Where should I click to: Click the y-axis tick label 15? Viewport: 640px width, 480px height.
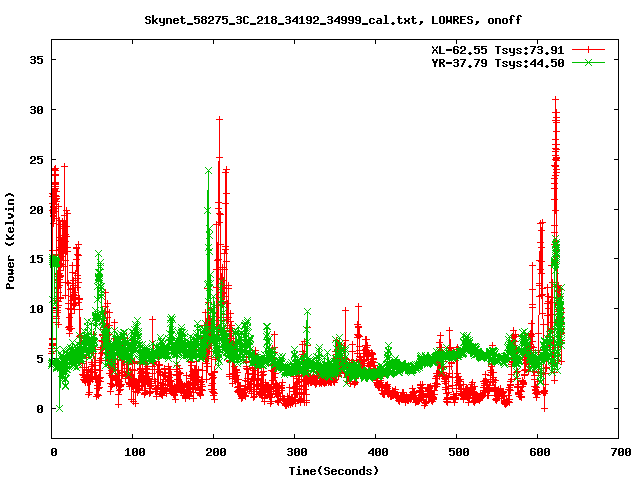point(36,259)
